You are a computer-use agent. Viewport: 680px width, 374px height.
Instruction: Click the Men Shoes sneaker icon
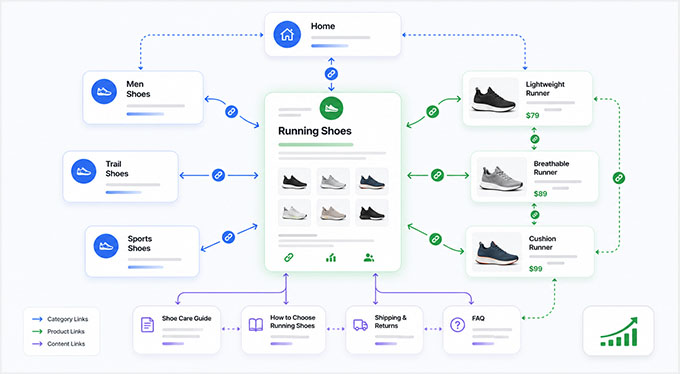pyautogui.click(x=104, y=92)
